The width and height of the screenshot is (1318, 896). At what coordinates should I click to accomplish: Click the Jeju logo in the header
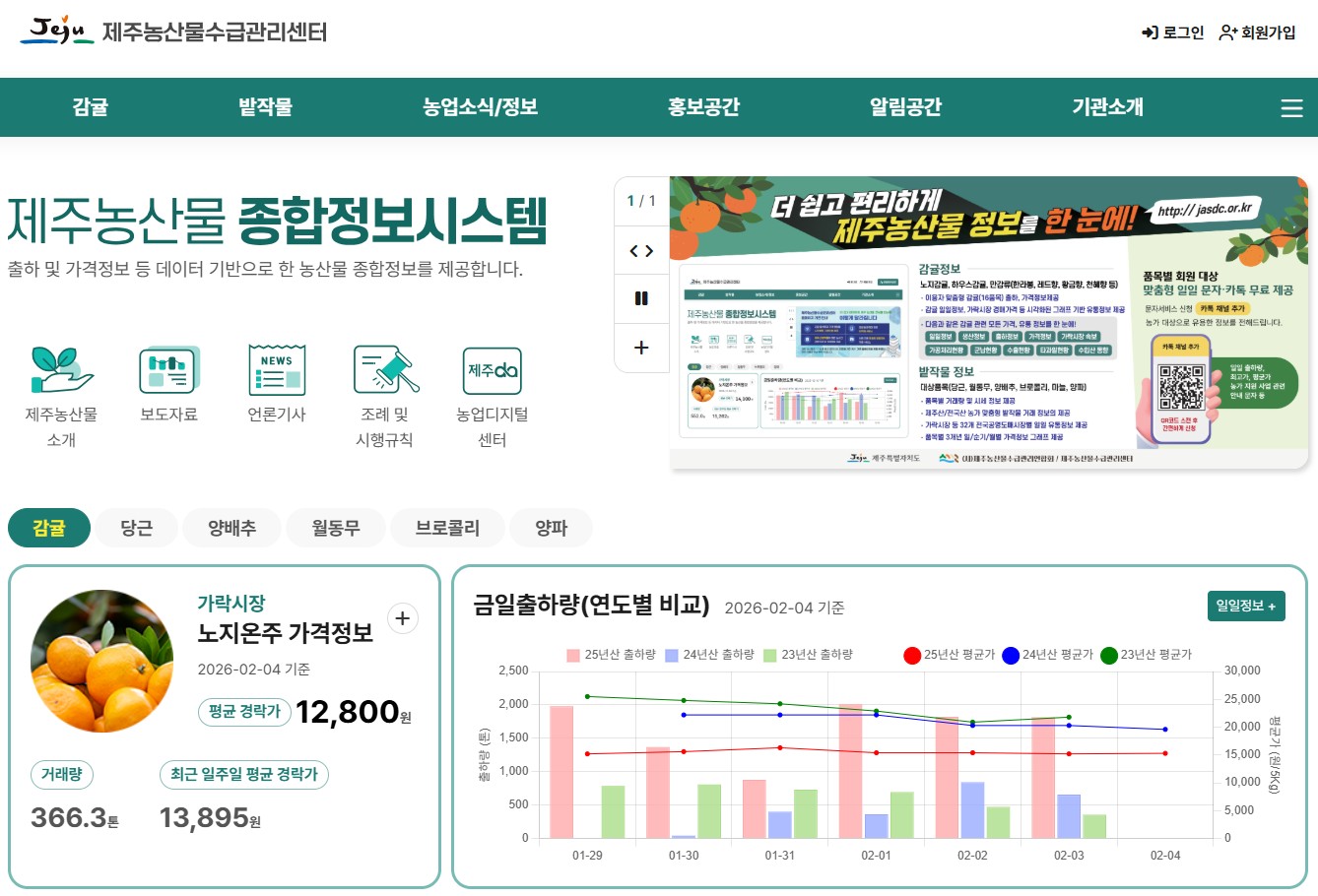(54, 32)
